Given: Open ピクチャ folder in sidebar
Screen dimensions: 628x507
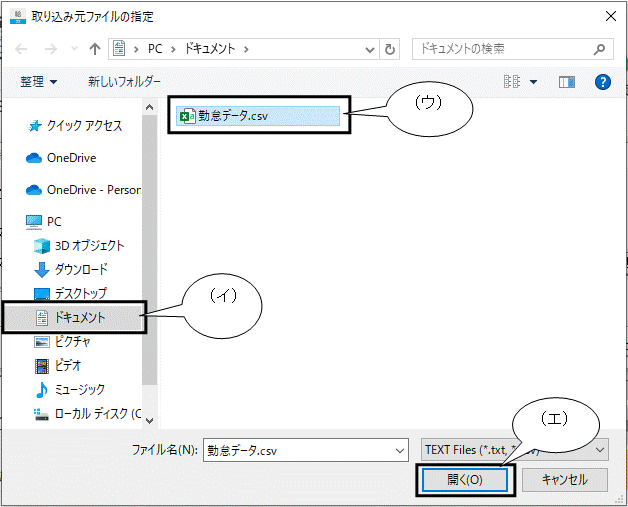Looking at the screenshot, I should [63, 342].
